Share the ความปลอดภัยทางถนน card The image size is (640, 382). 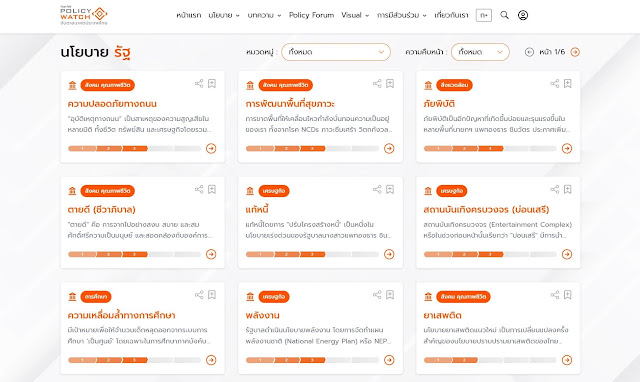(199, 84)
